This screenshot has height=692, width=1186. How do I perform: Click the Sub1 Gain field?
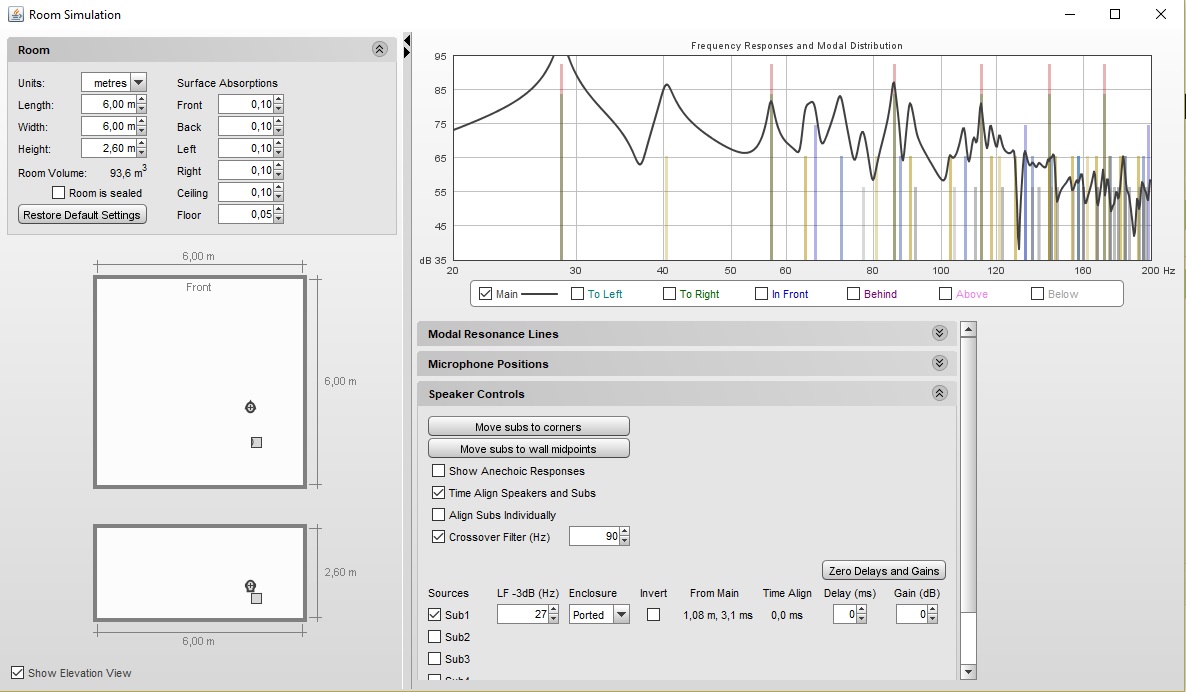pyautogui.click(x=911, y=614)
